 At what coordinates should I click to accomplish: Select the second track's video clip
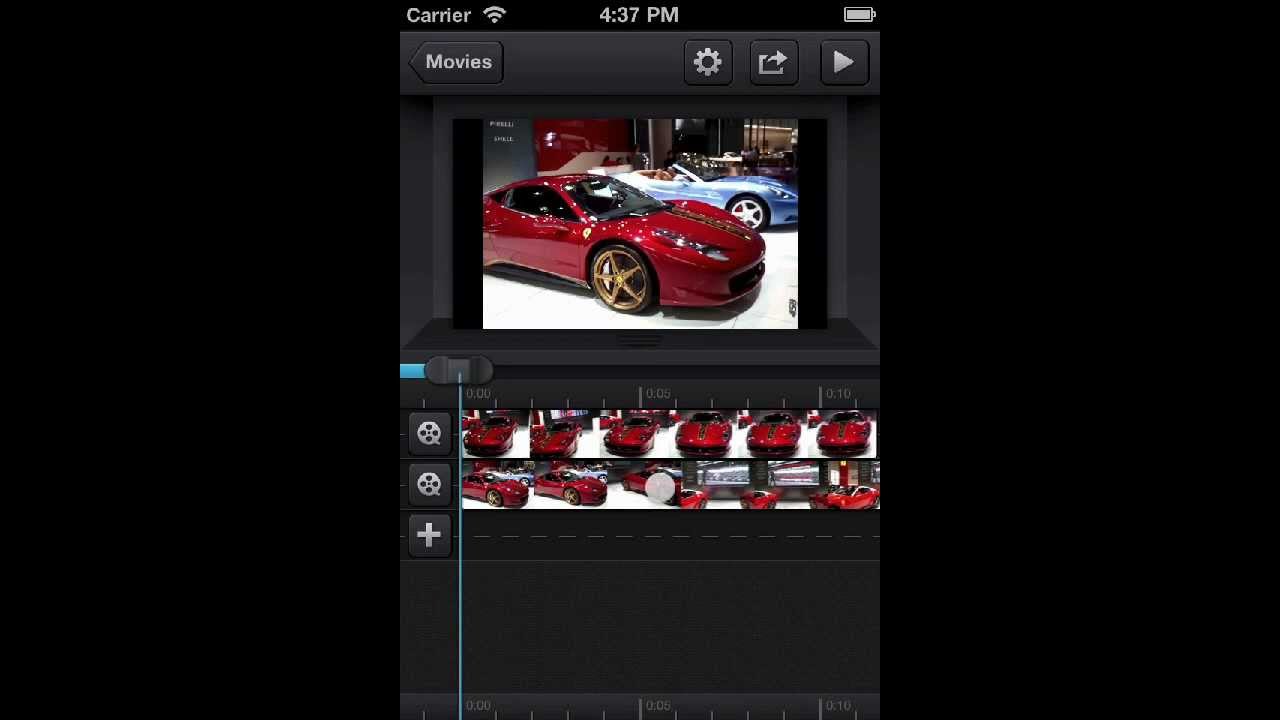pos(670,485)
